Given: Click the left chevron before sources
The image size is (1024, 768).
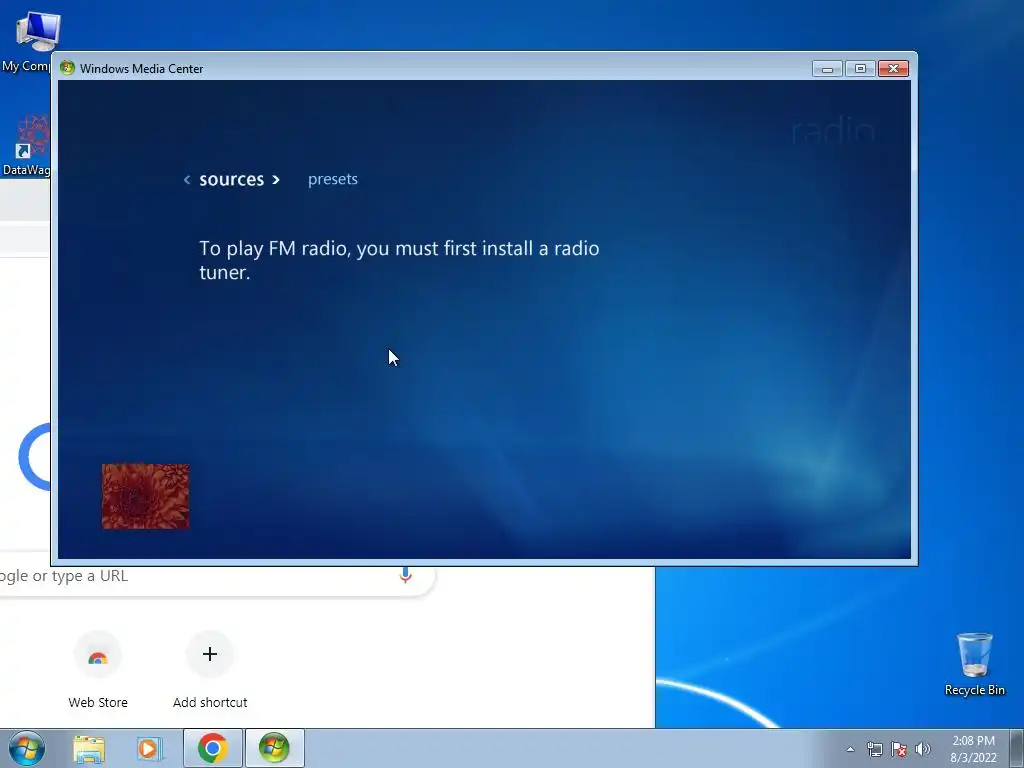Looking at the screenshot, I should 187,180.
